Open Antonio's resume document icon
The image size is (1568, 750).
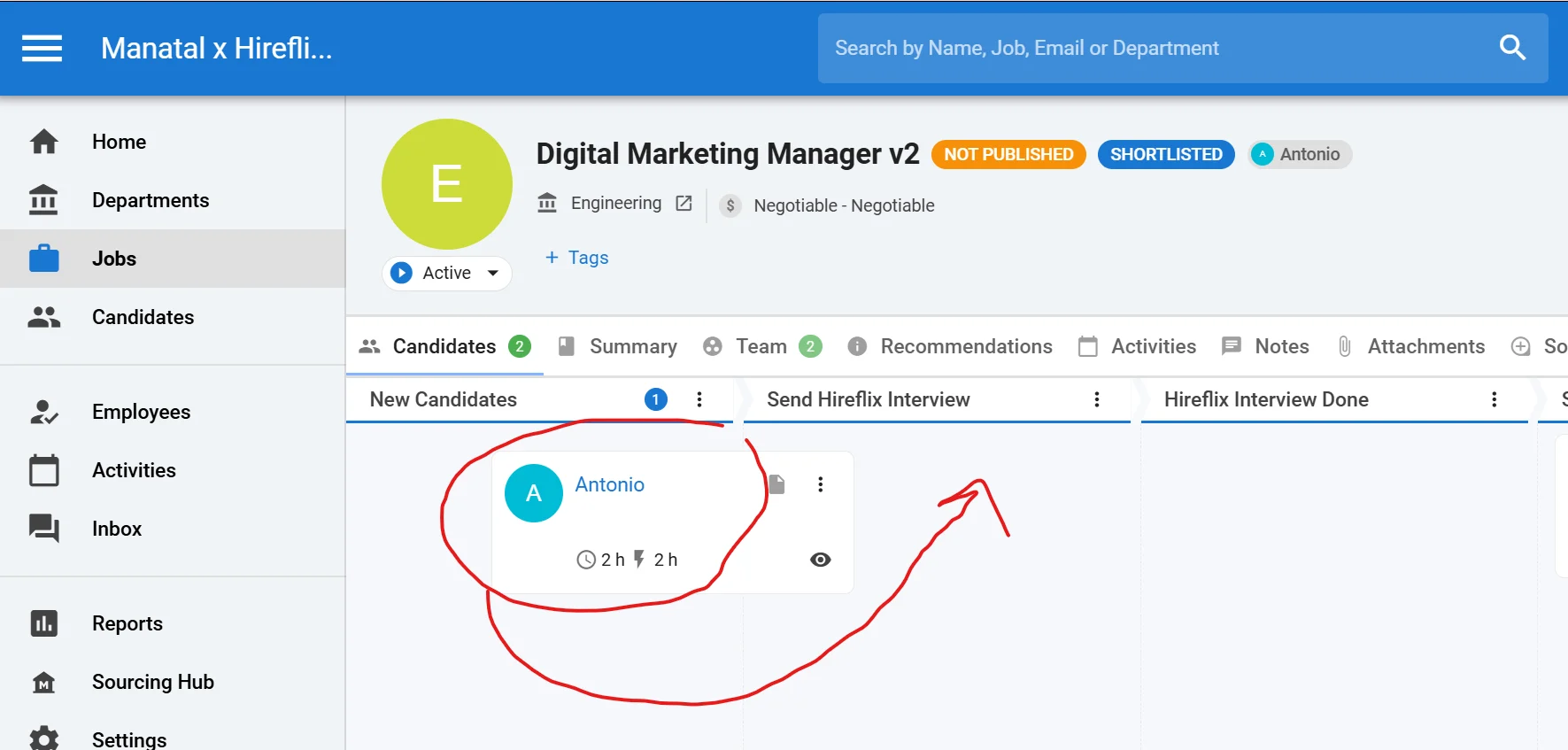click(x=776, y=484)
